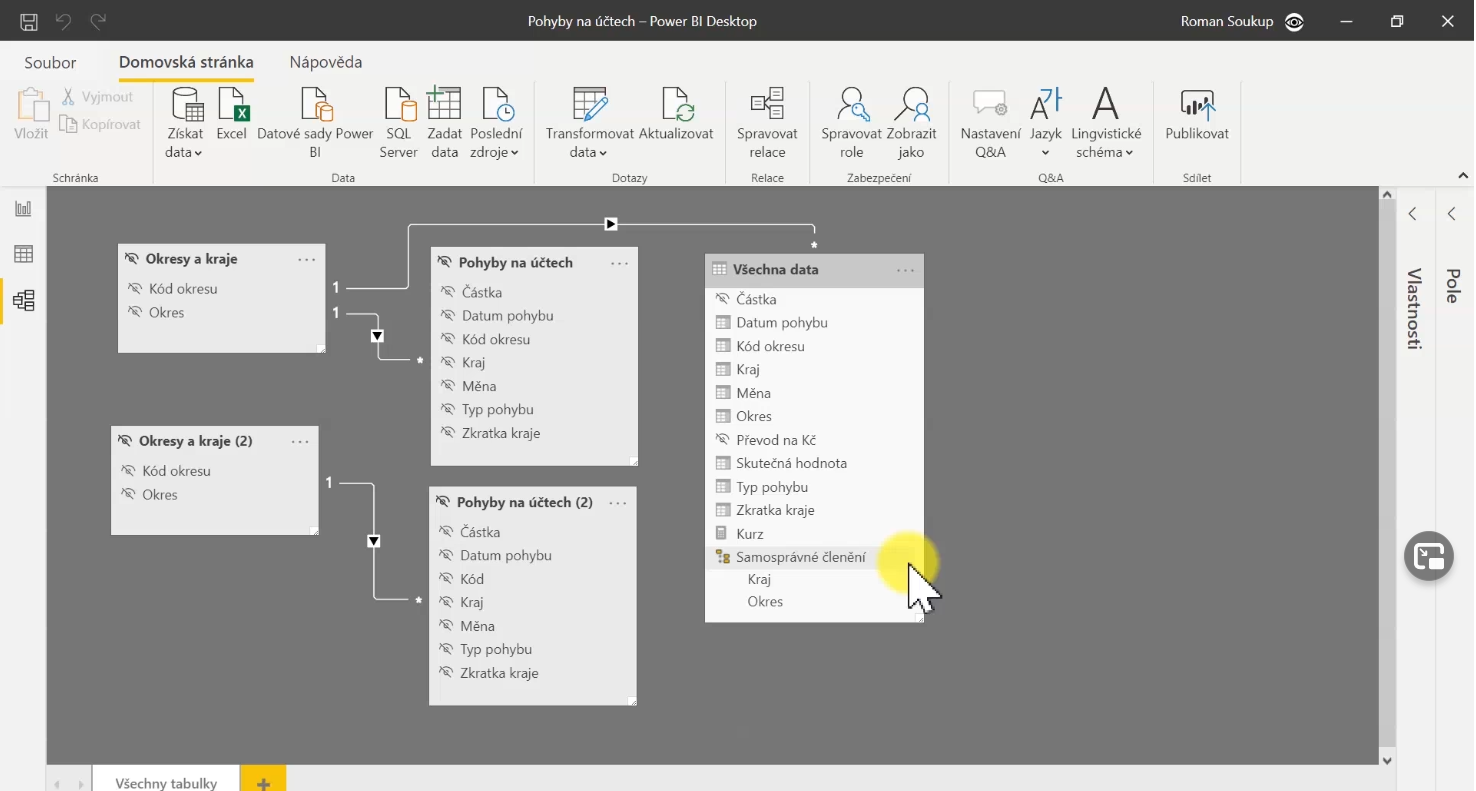Open Nastavení Q&A
The image size is (1476, 791).
pyautogui.click(x=990, y=122)
